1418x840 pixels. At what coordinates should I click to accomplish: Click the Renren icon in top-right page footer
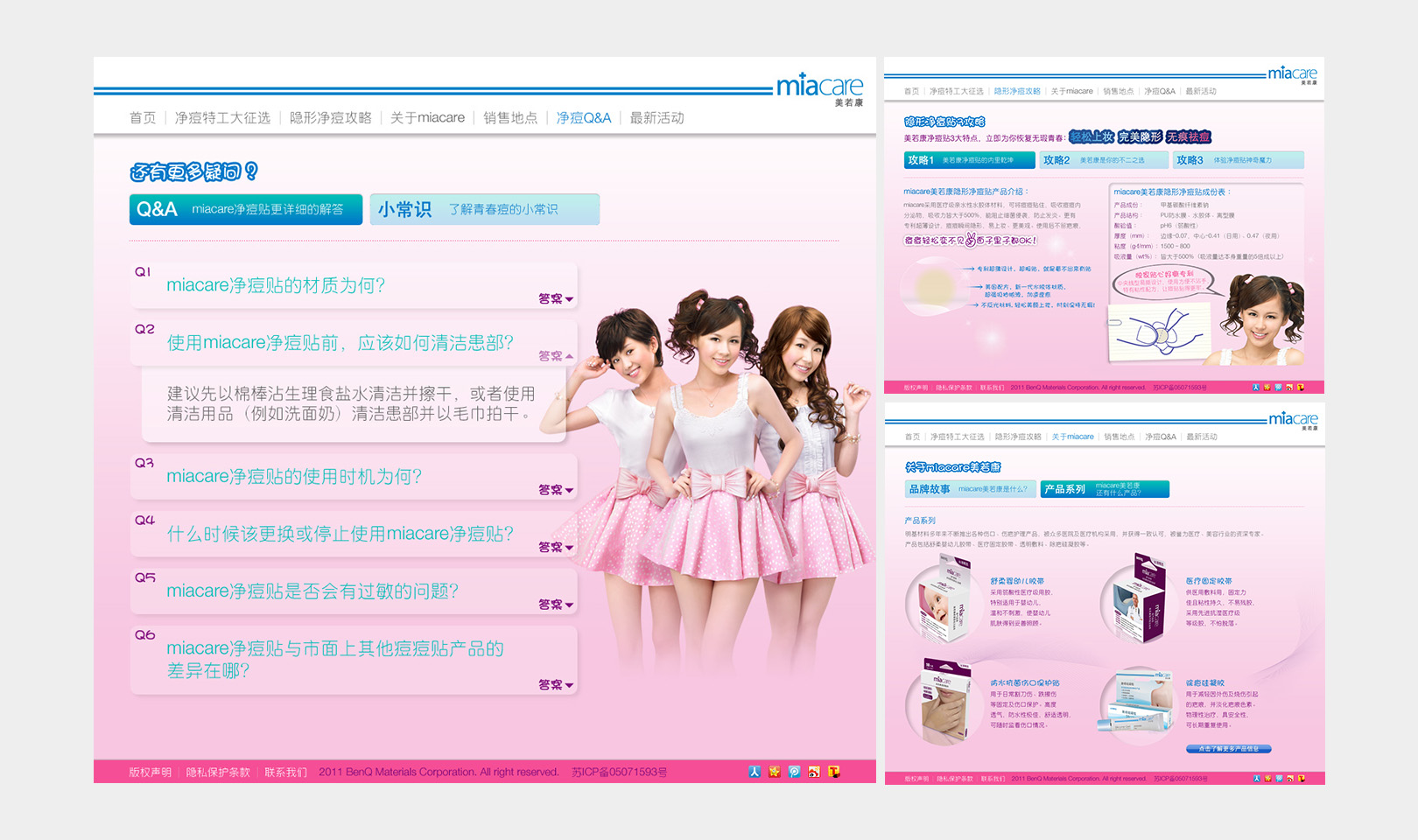pos(1256,387)
